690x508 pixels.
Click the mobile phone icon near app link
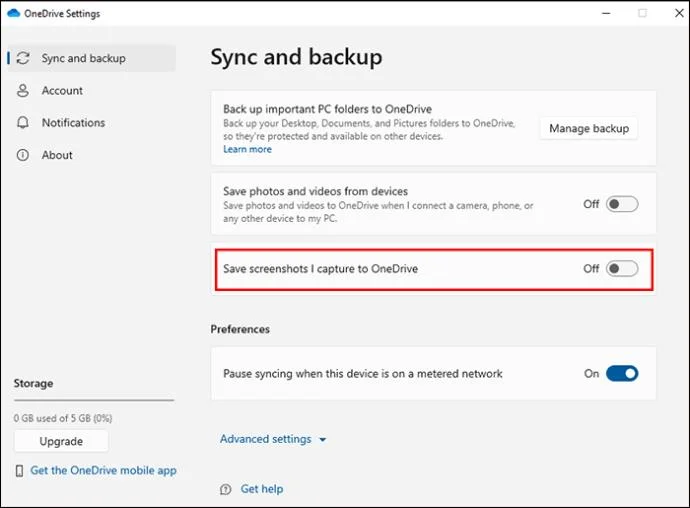19,471
